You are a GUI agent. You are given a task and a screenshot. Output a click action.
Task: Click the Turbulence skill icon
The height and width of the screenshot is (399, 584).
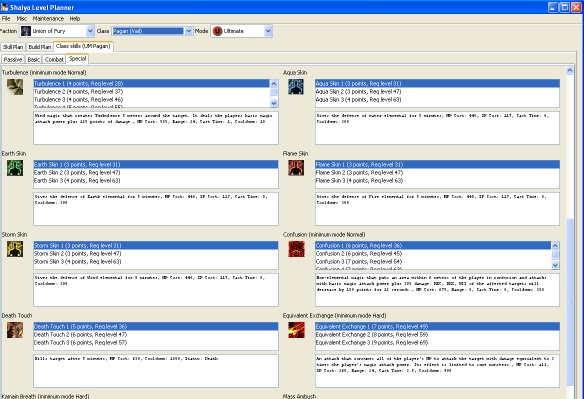tap(15, 87)
